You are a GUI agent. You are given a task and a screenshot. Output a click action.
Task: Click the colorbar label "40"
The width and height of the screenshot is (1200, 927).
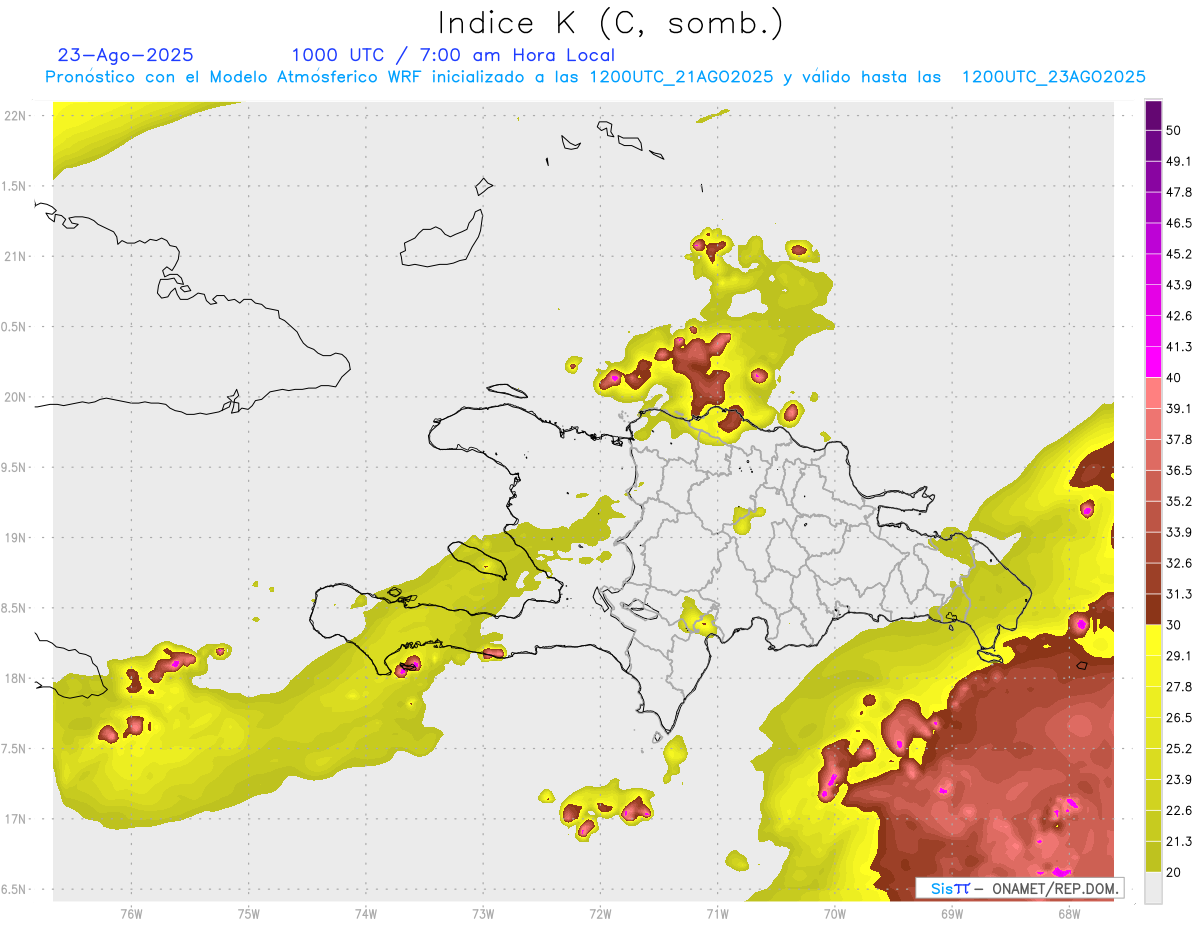pyautogui.click(x=1175, y=377)
